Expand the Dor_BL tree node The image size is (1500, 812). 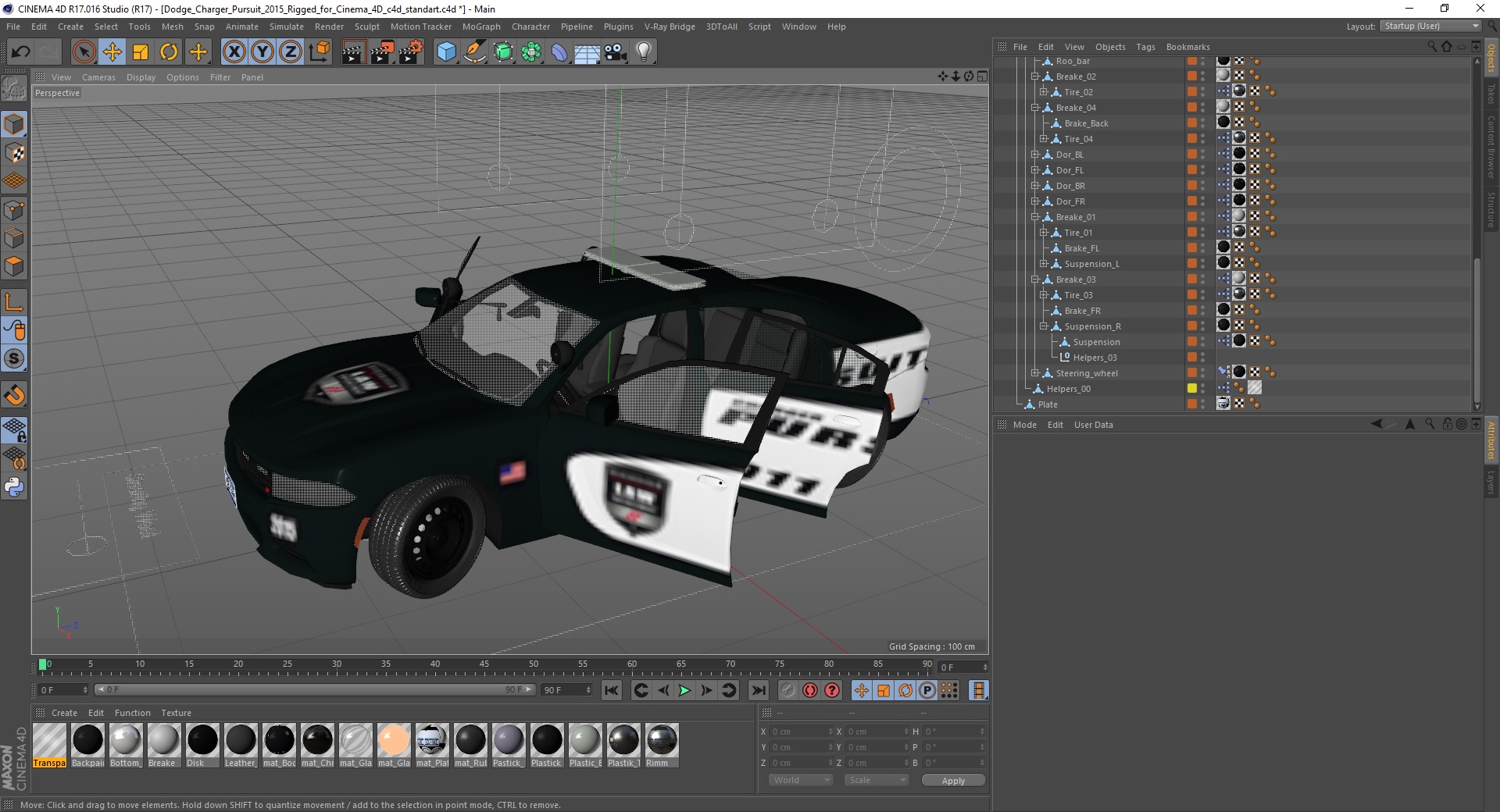pos(1035,155)
